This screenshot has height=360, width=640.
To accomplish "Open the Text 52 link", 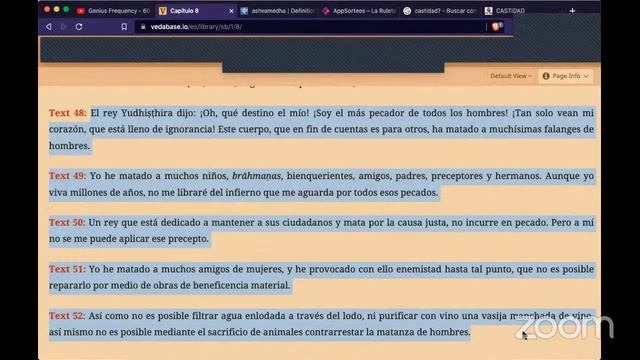I will (67, 316).
